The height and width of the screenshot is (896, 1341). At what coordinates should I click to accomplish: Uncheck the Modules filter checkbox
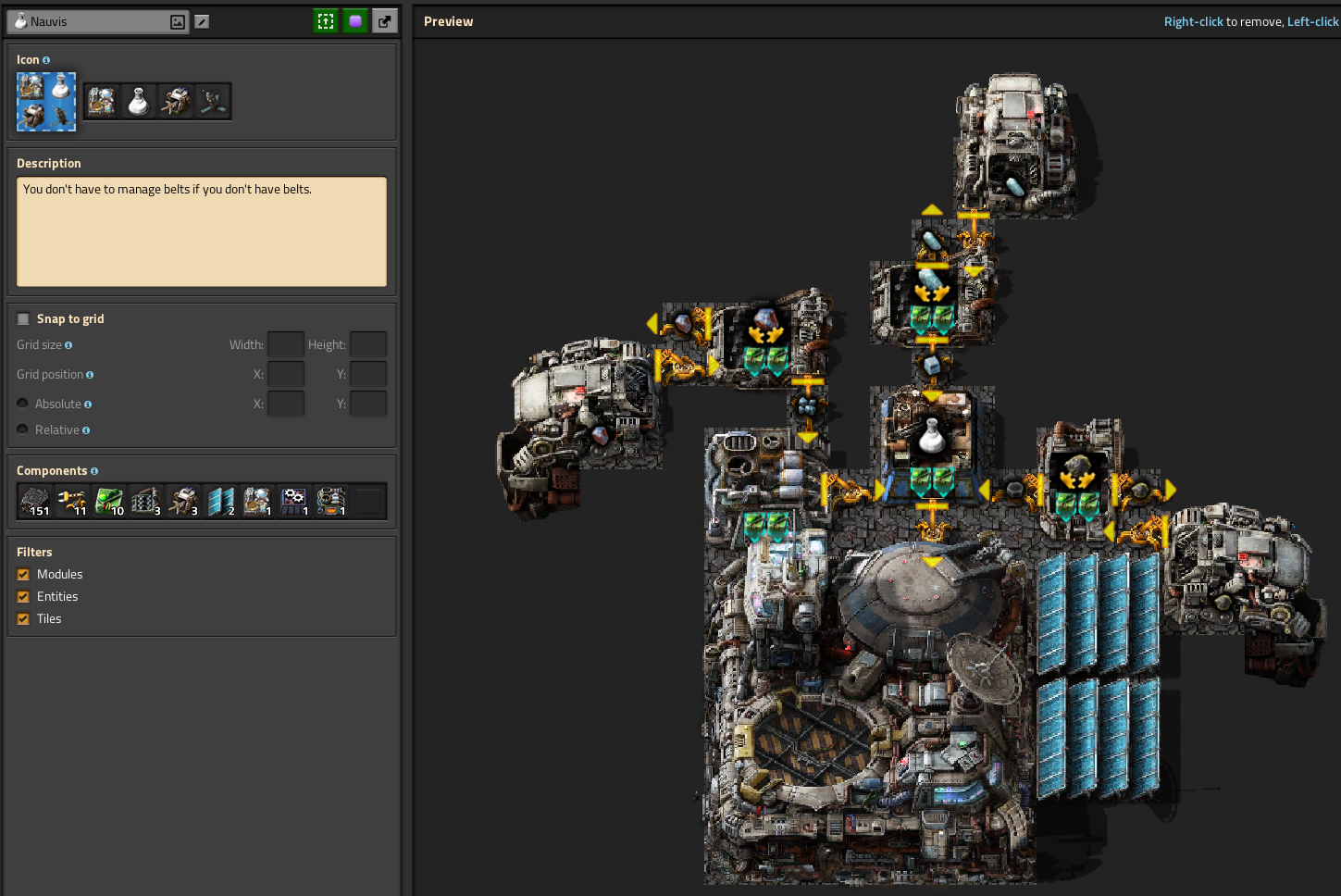coord(23,575)
